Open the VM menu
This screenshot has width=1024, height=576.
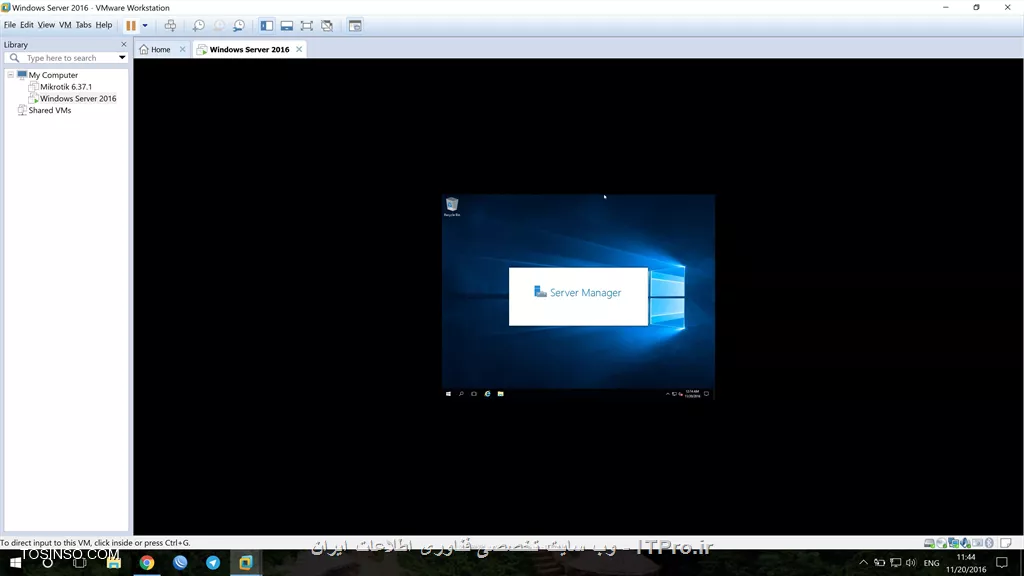point(65,25)
